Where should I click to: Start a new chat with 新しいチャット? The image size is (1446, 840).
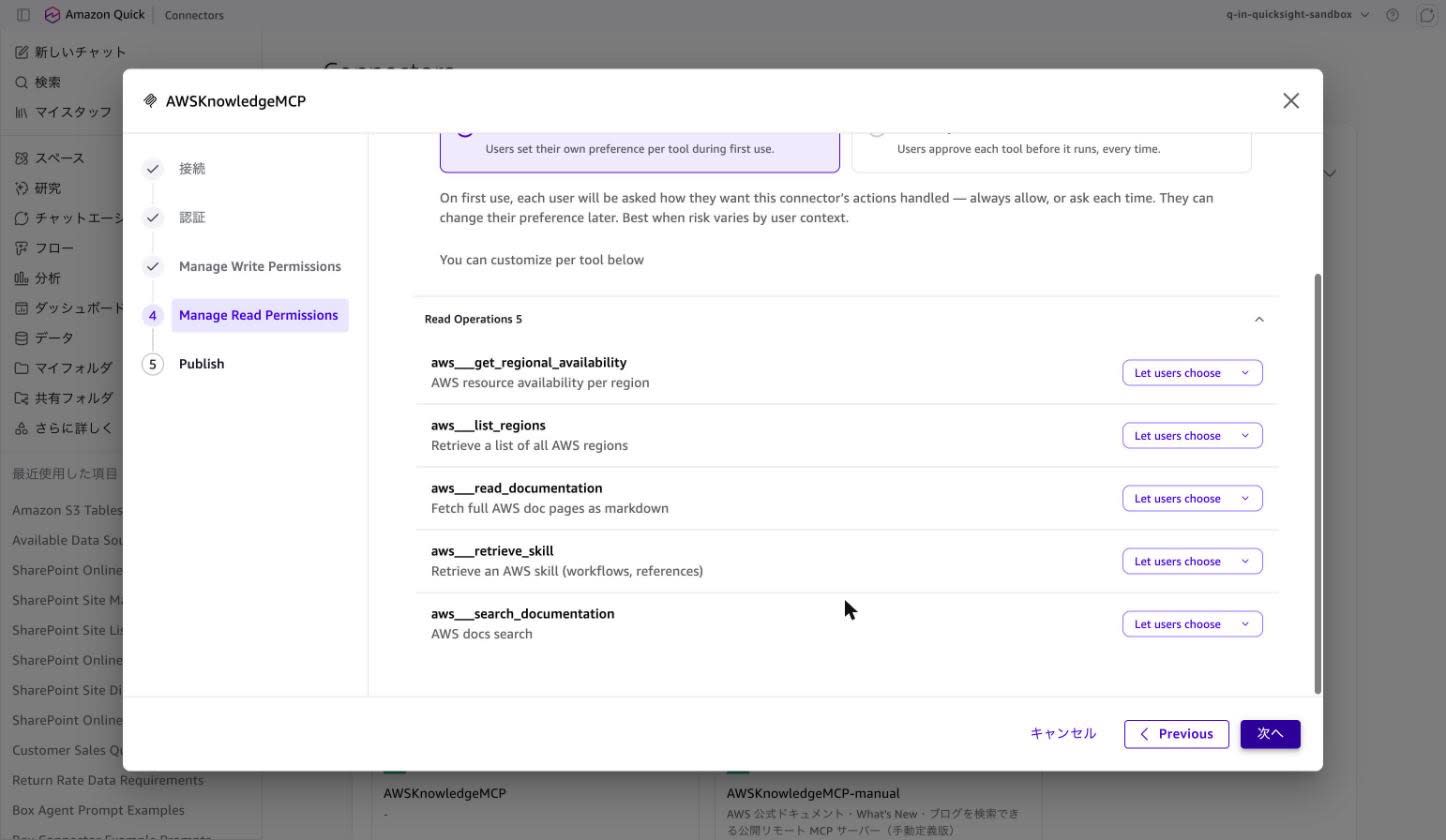click(x=70, y=52)
